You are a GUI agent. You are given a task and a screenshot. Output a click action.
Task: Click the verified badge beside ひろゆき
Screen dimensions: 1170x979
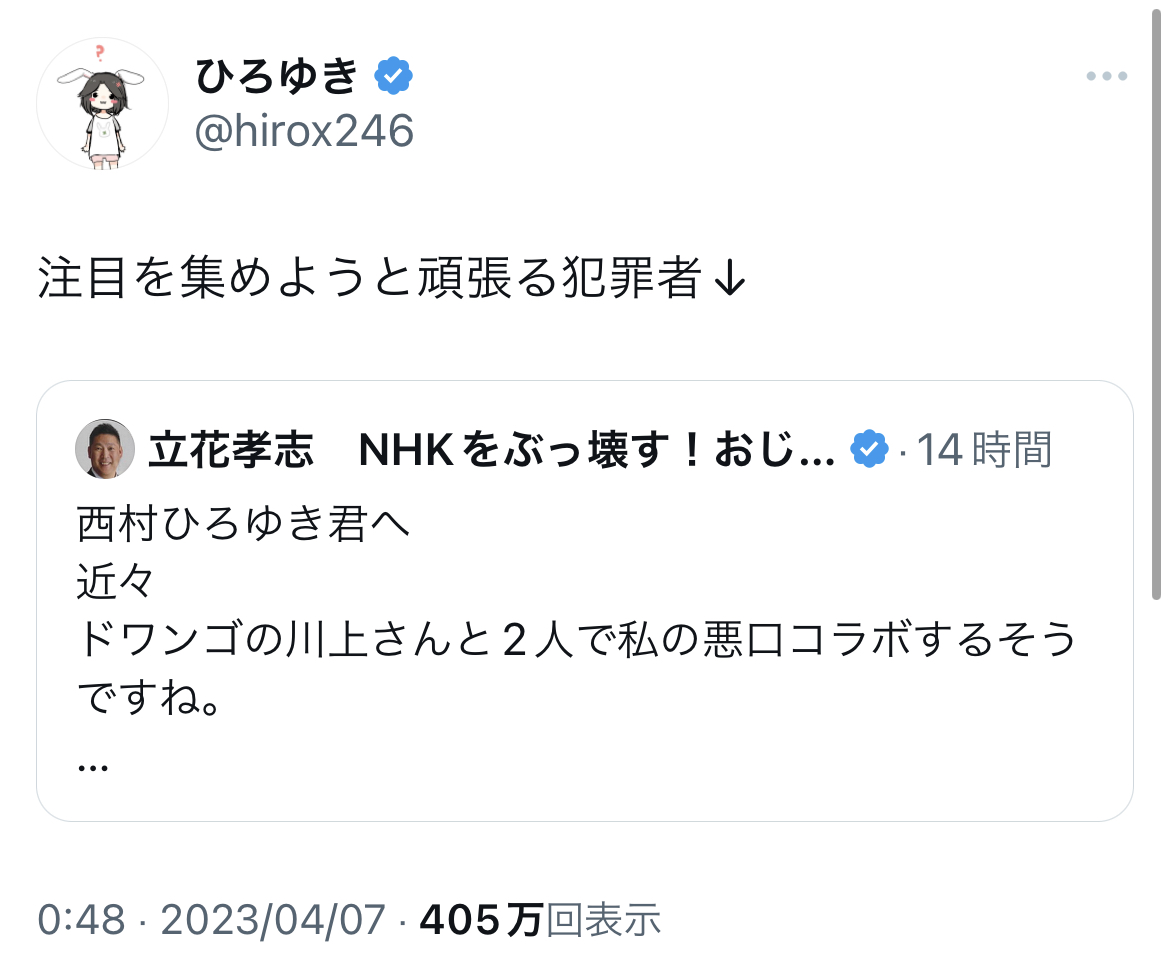tap(393, 75)
